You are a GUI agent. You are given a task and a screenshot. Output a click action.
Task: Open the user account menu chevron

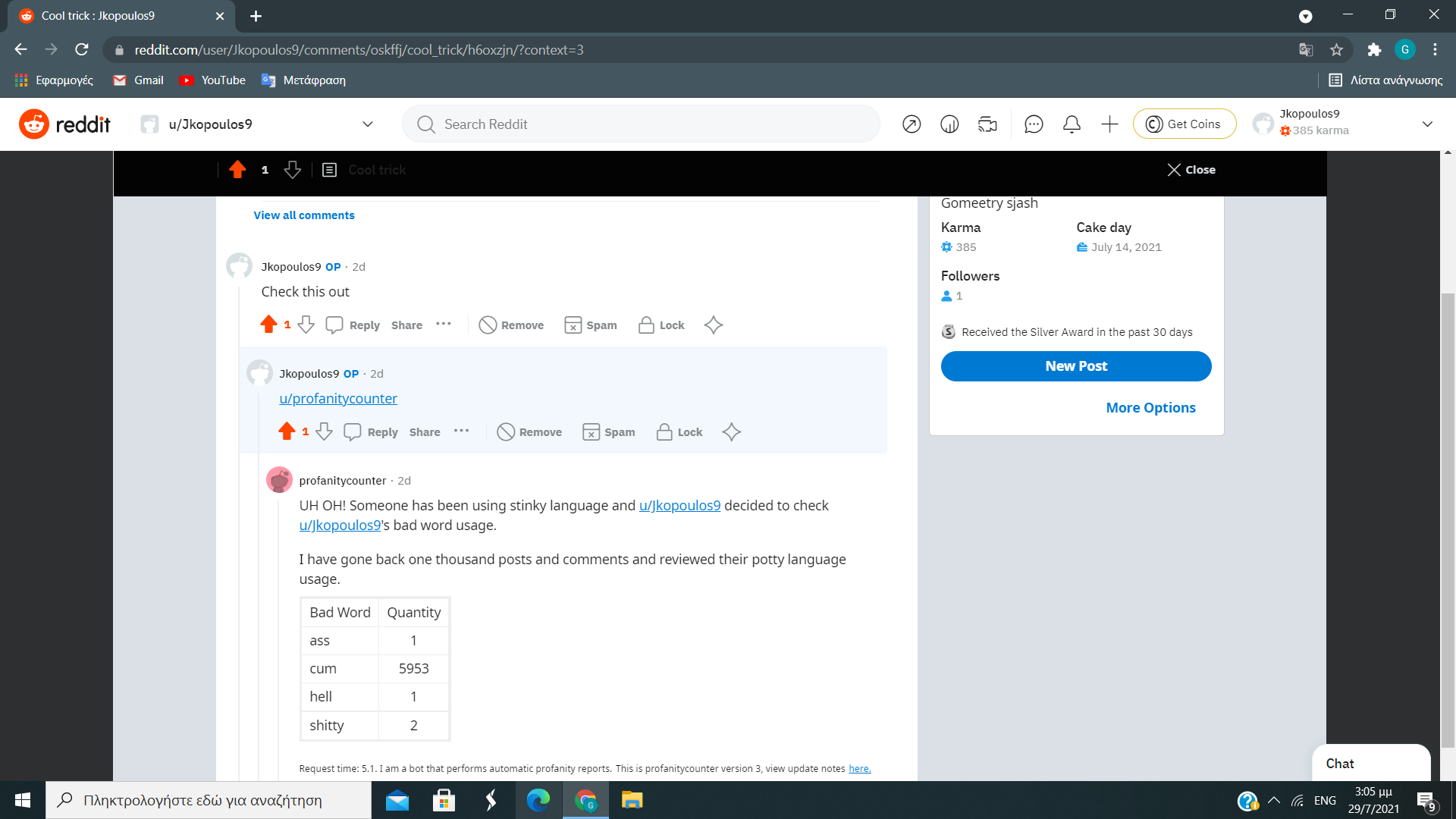click(1427, 124)
